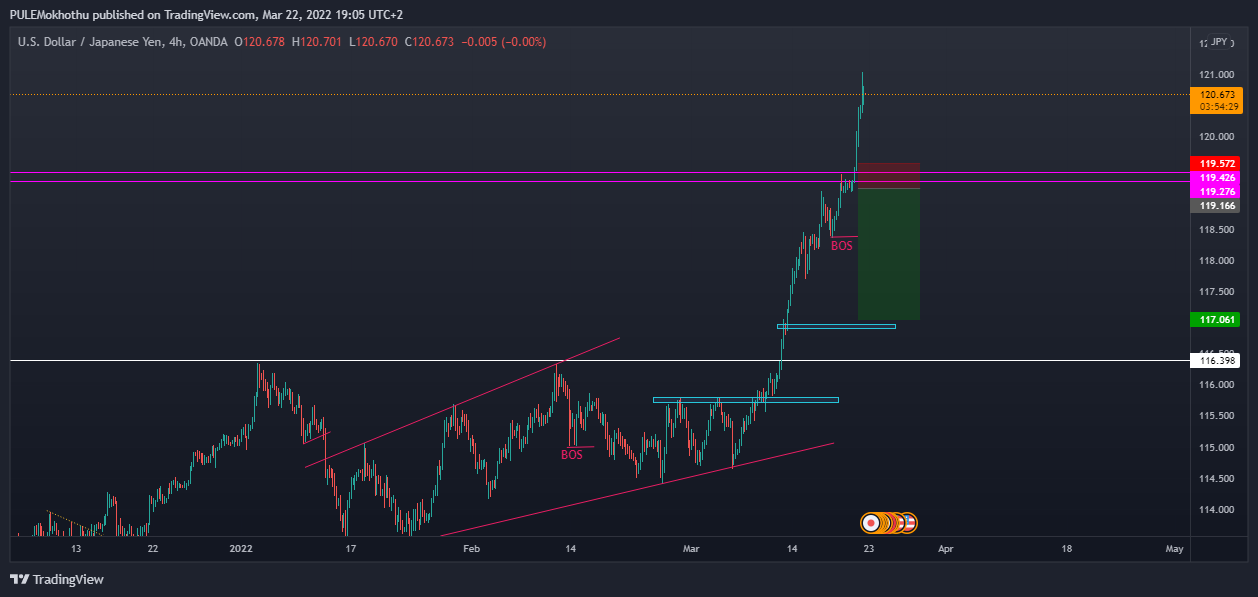This screenshot has width=1258, height=597.
Task: Click the open value O120.678
Action: pyautogui.click(x=259, y=42)
